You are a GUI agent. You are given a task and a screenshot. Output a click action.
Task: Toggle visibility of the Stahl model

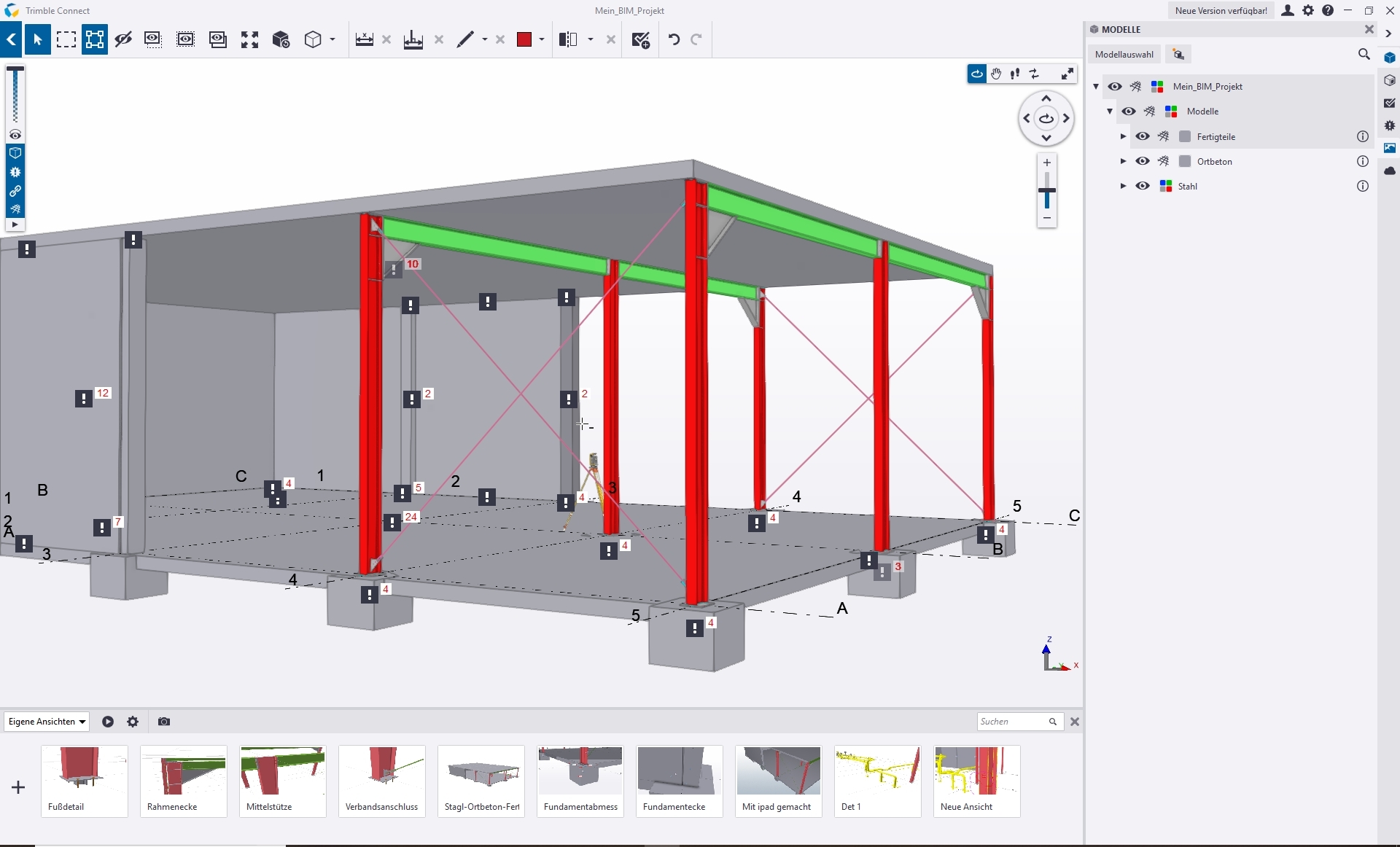coord(1143,186)
